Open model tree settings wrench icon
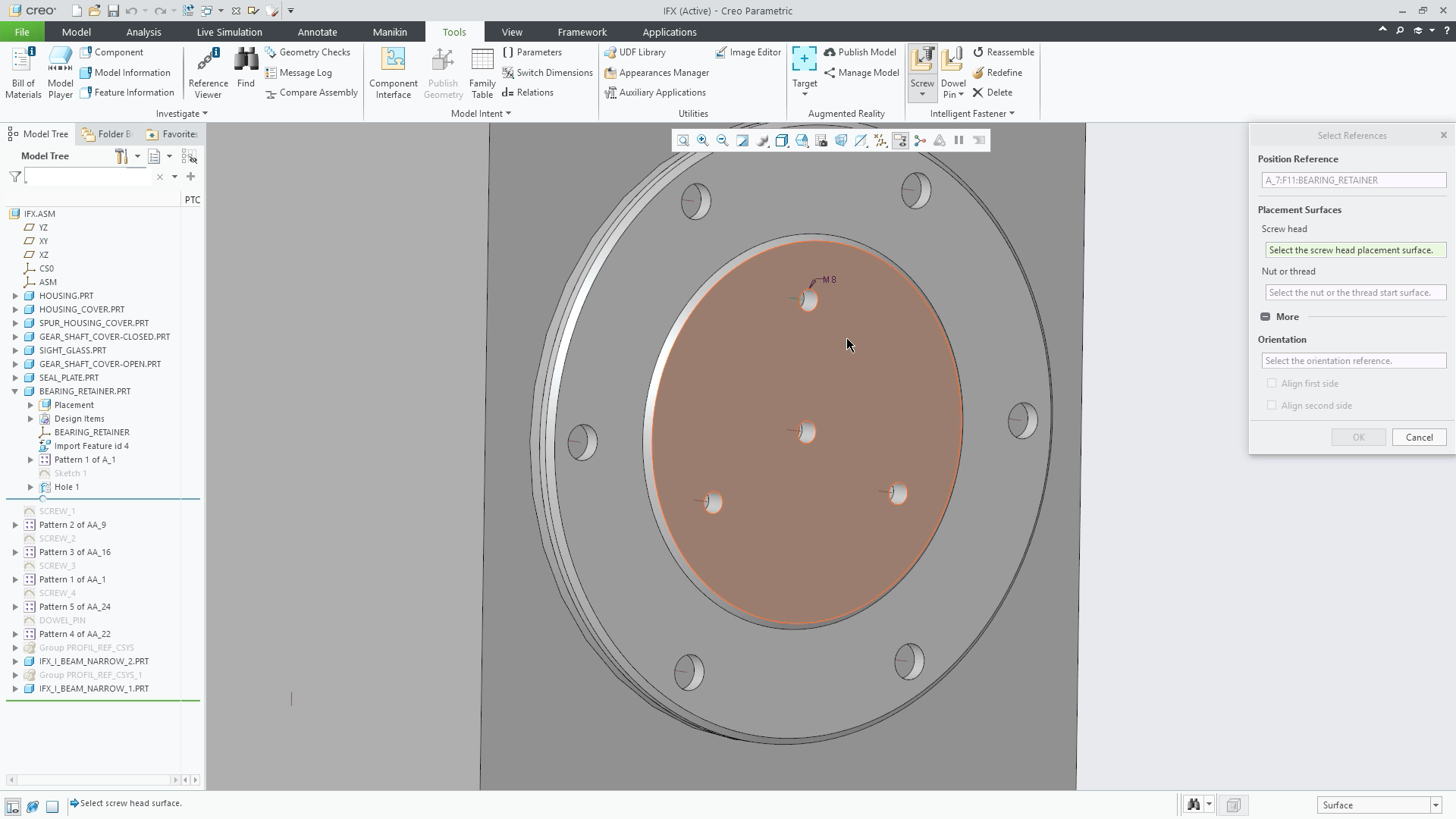Image resolution: width=1456 pixels, height=819 pixels. point(121,156)
